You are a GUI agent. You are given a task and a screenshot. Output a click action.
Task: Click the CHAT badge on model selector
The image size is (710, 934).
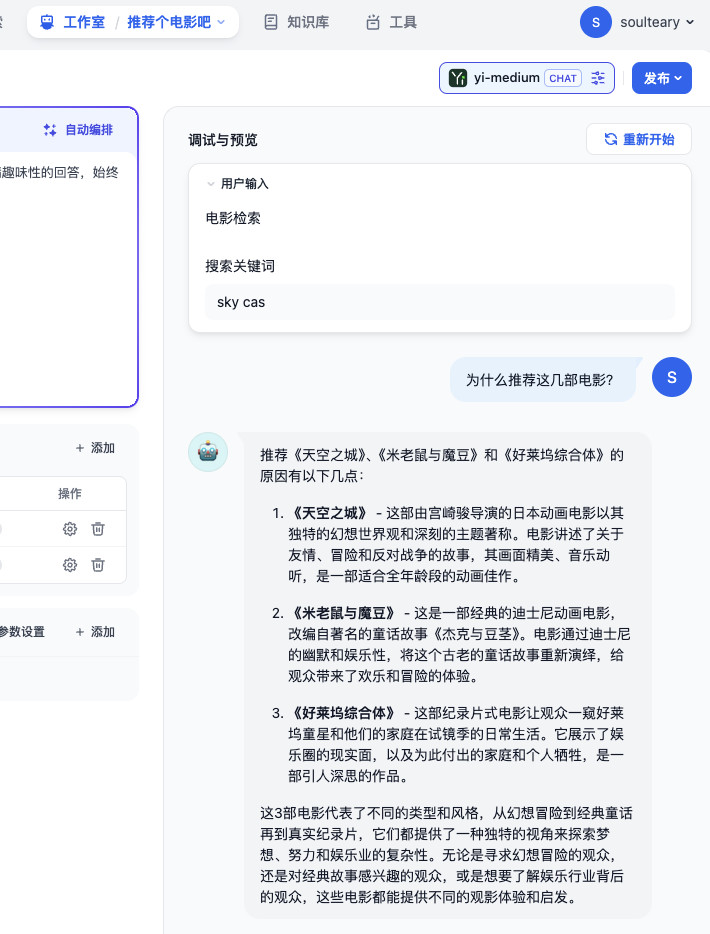click(563, 78)
